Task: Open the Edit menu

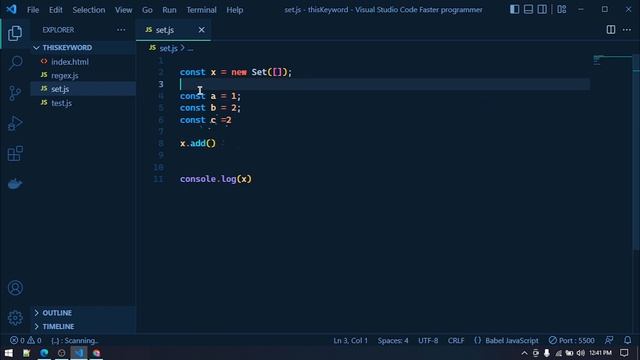Action: coord(56,9)
